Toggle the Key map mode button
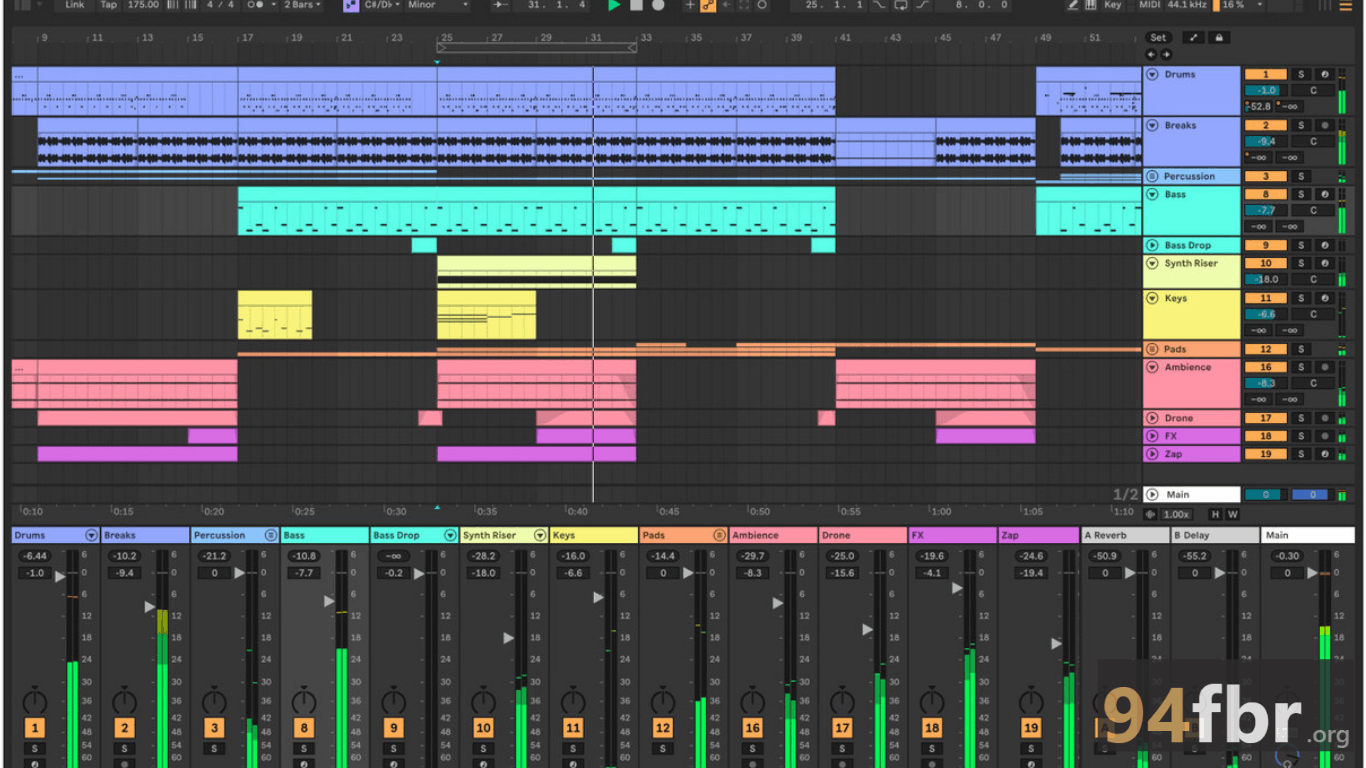 point(1113,5)
